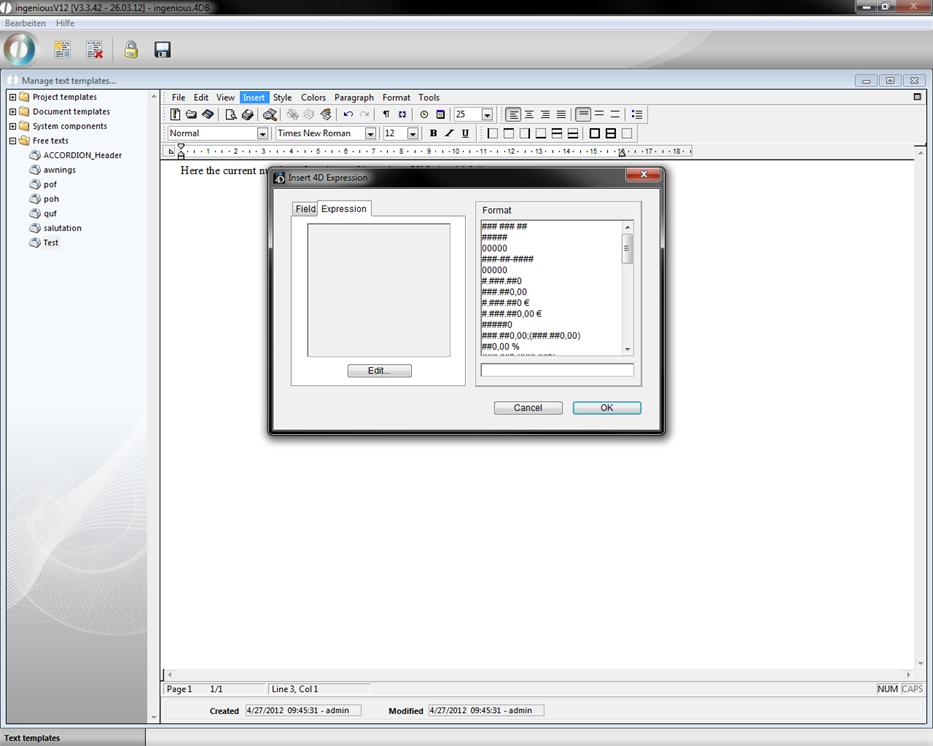Switch to the Field tab in the dialog
Screen dimensions: 933x746
305,209
